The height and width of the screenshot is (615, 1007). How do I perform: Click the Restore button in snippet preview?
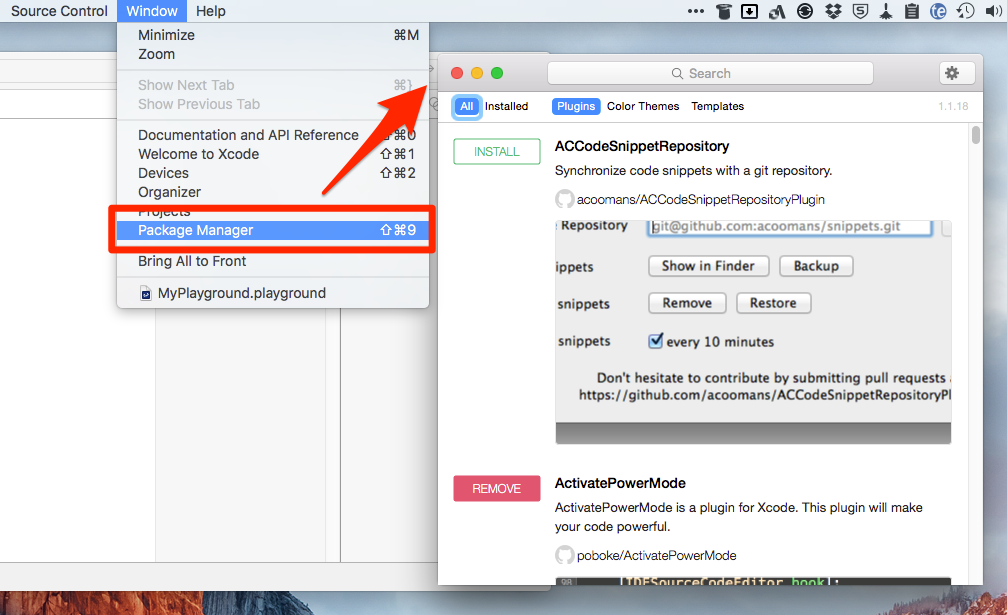pyautogui.click(x=773, y=303)
